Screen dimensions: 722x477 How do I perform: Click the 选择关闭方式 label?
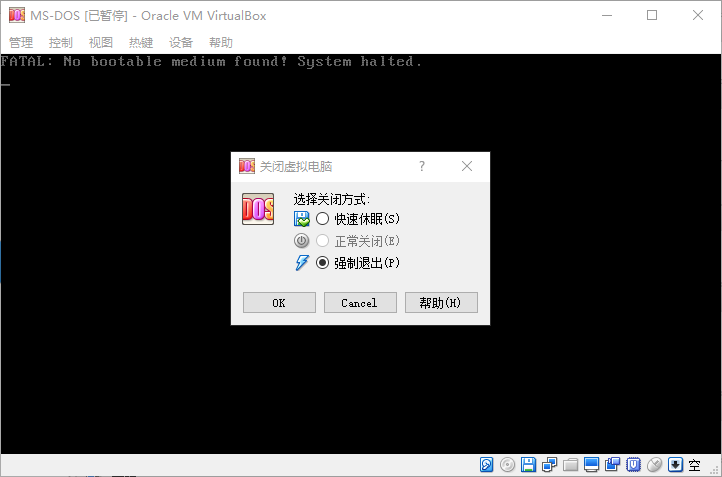click(x=332, y=199)
